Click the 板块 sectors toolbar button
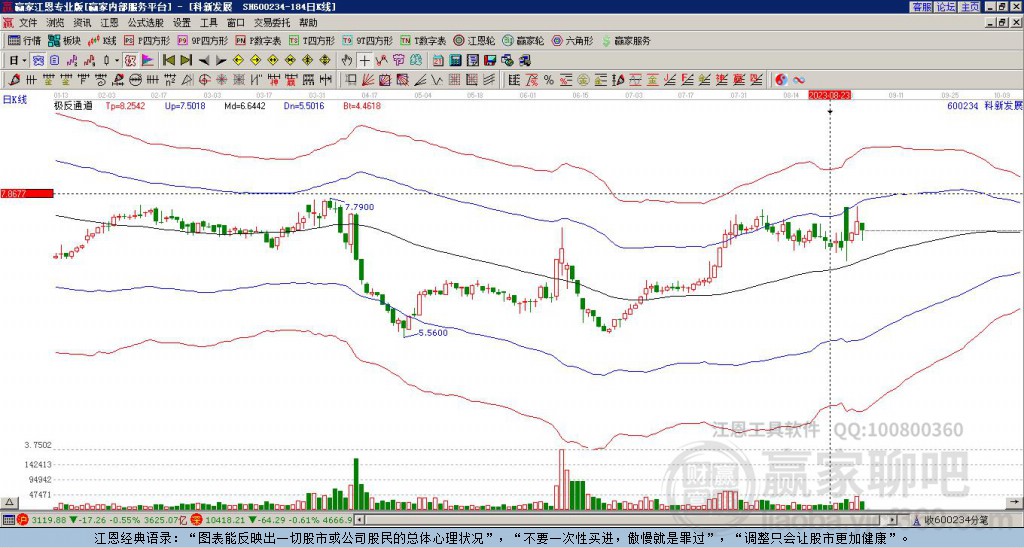Screen dimensions: 1024x548 click(x=65, y=41)
